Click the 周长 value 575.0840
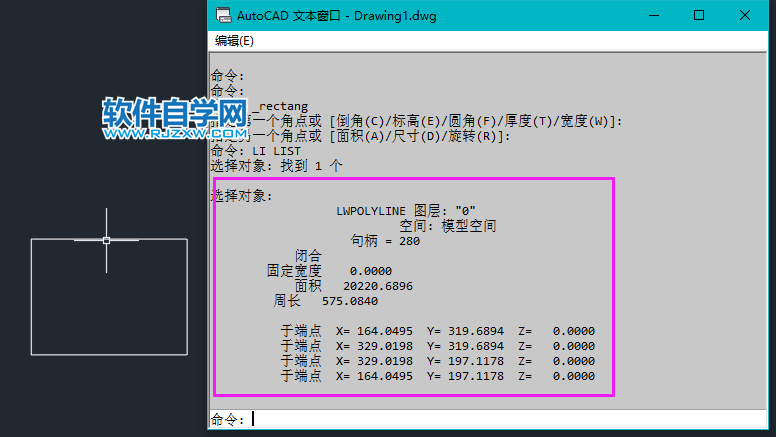Image resolution: width=776 pixels, height=437 pixels. pos(350,301)
